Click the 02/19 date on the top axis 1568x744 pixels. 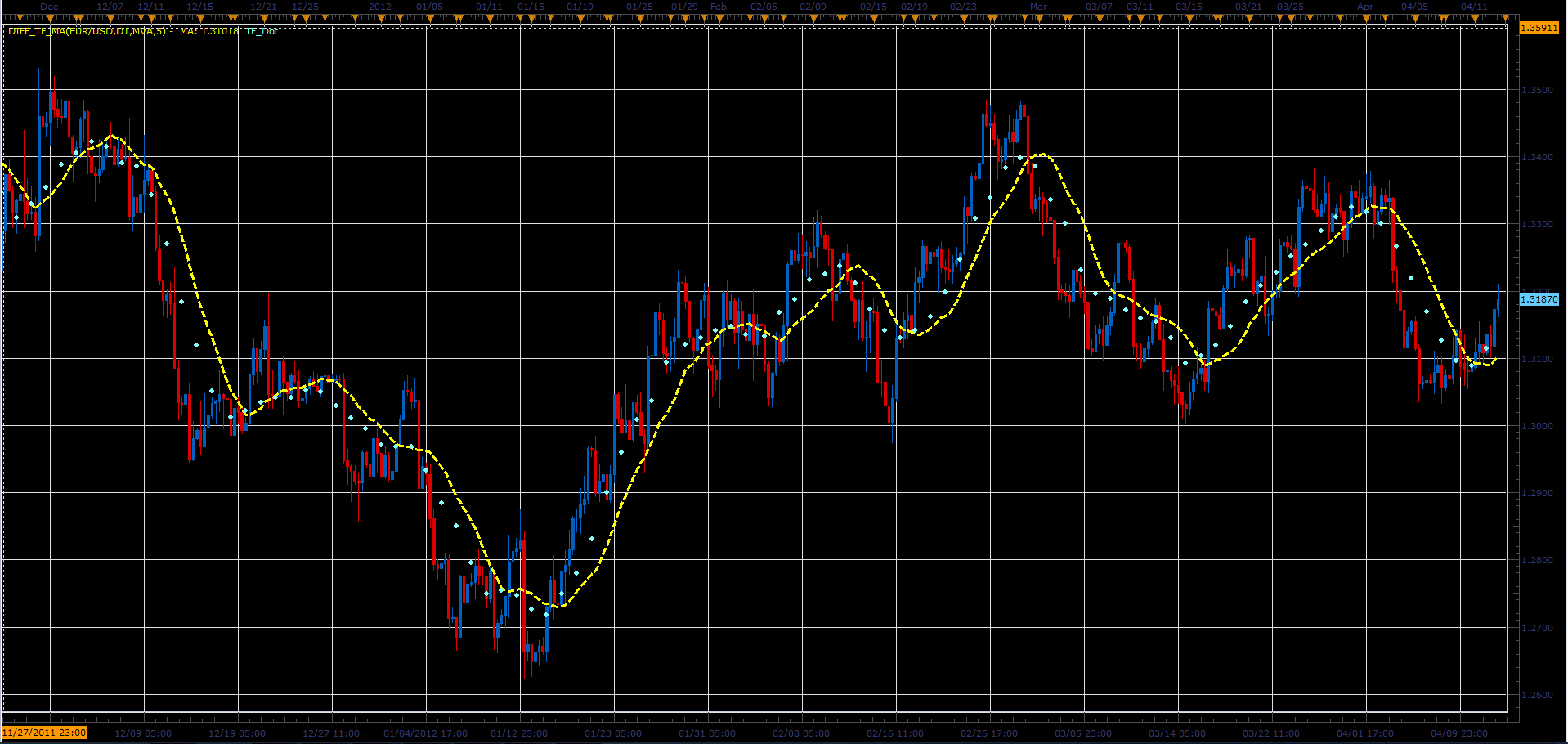coord(914,7)
